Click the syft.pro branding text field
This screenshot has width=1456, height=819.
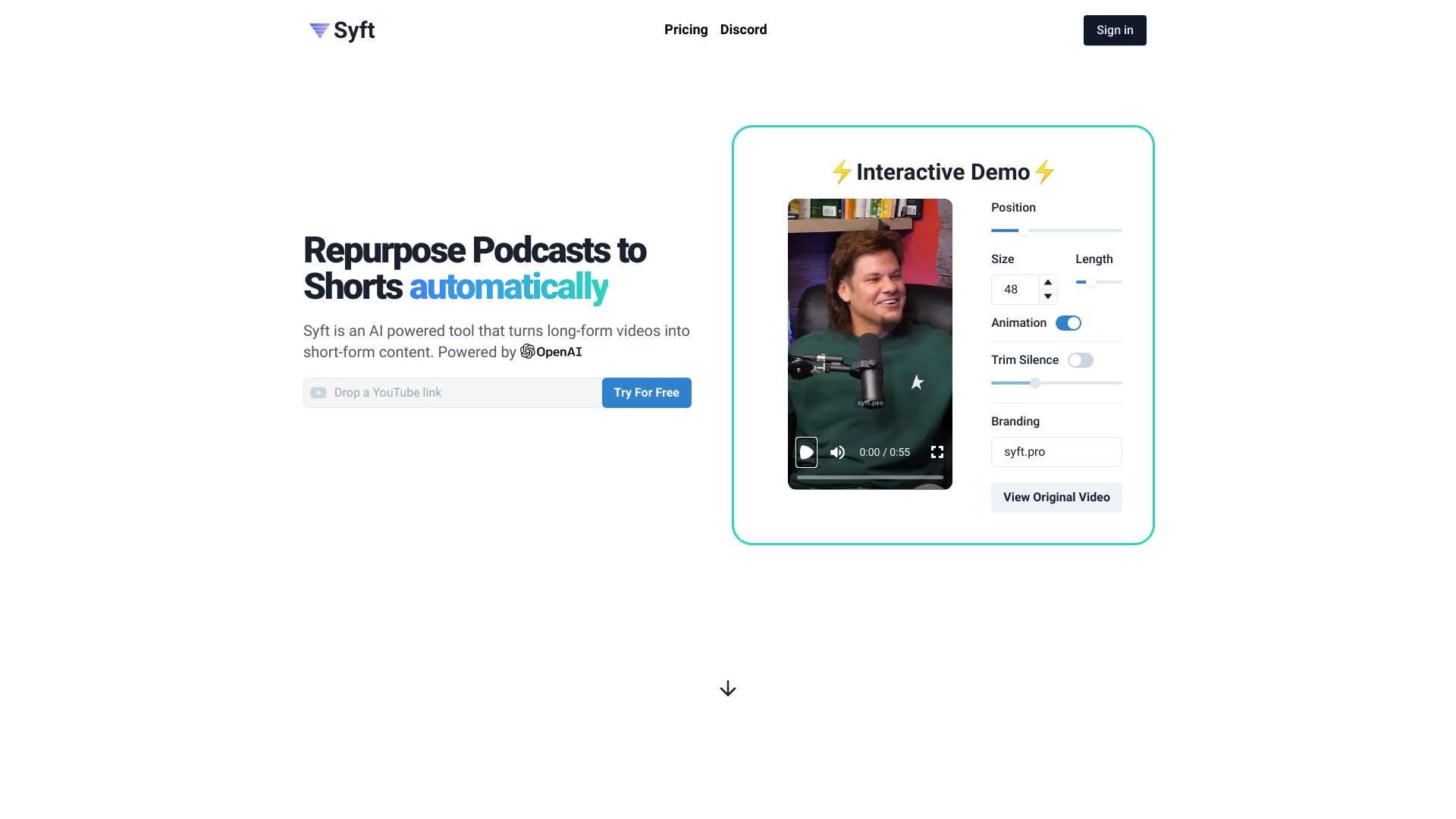1056,452
